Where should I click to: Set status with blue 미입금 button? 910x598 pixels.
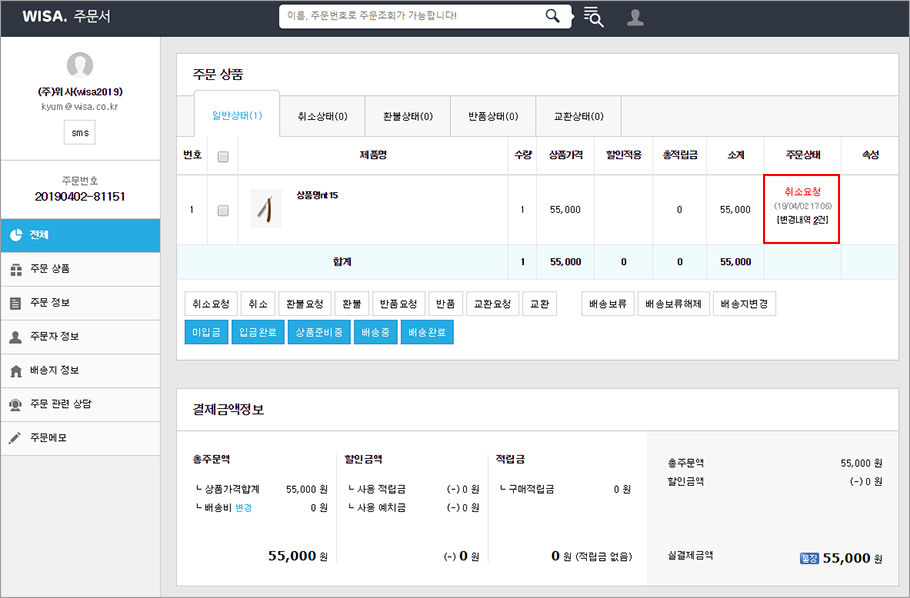(x=206, y=332)
